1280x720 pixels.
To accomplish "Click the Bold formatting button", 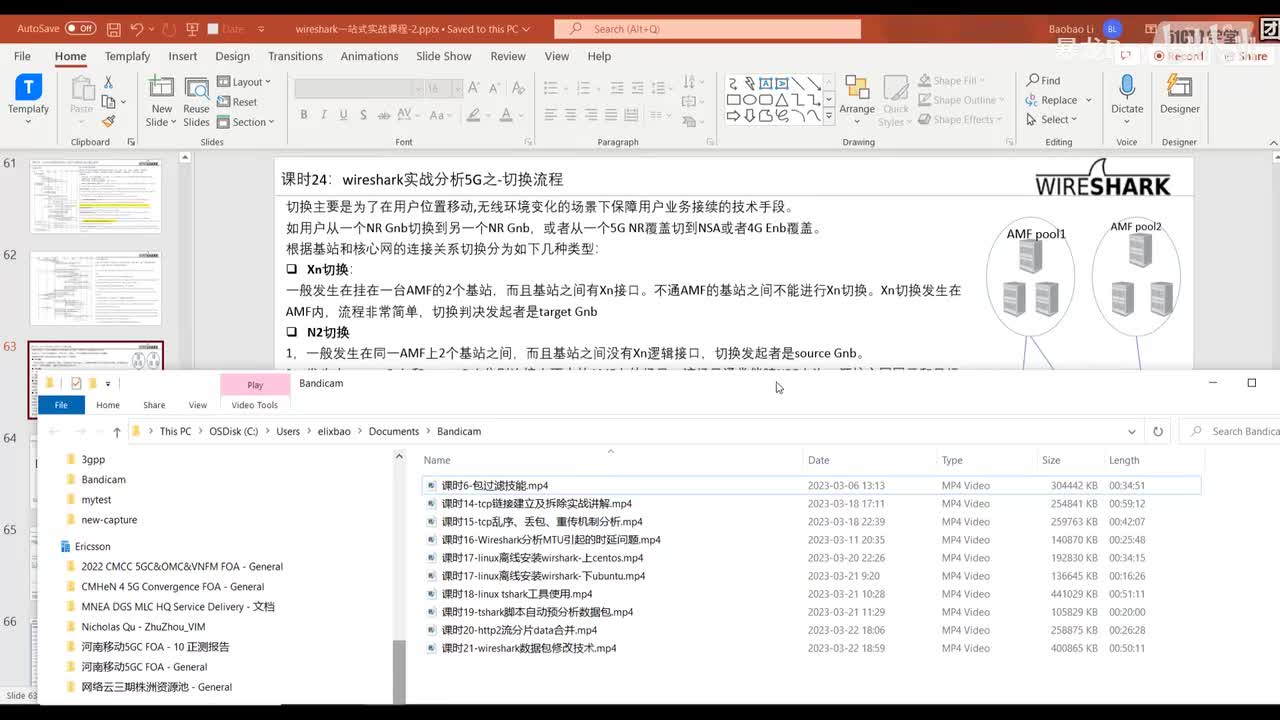I will [304, 115].
